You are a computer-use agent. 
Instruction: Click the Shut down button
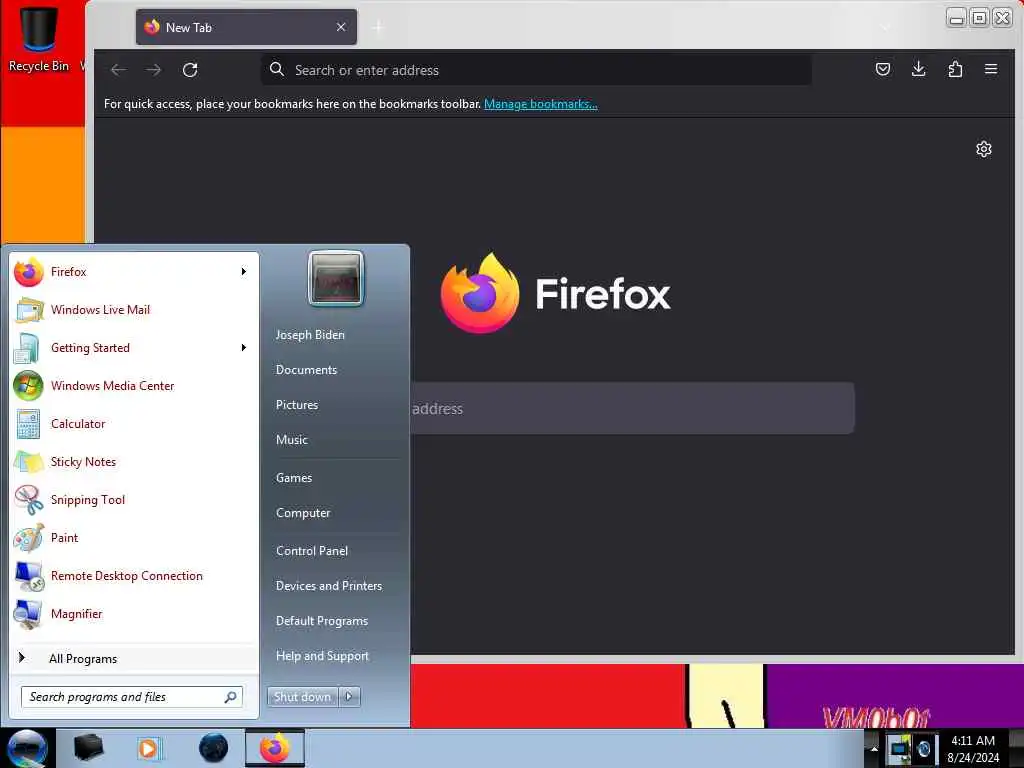[x=302, y=697]
